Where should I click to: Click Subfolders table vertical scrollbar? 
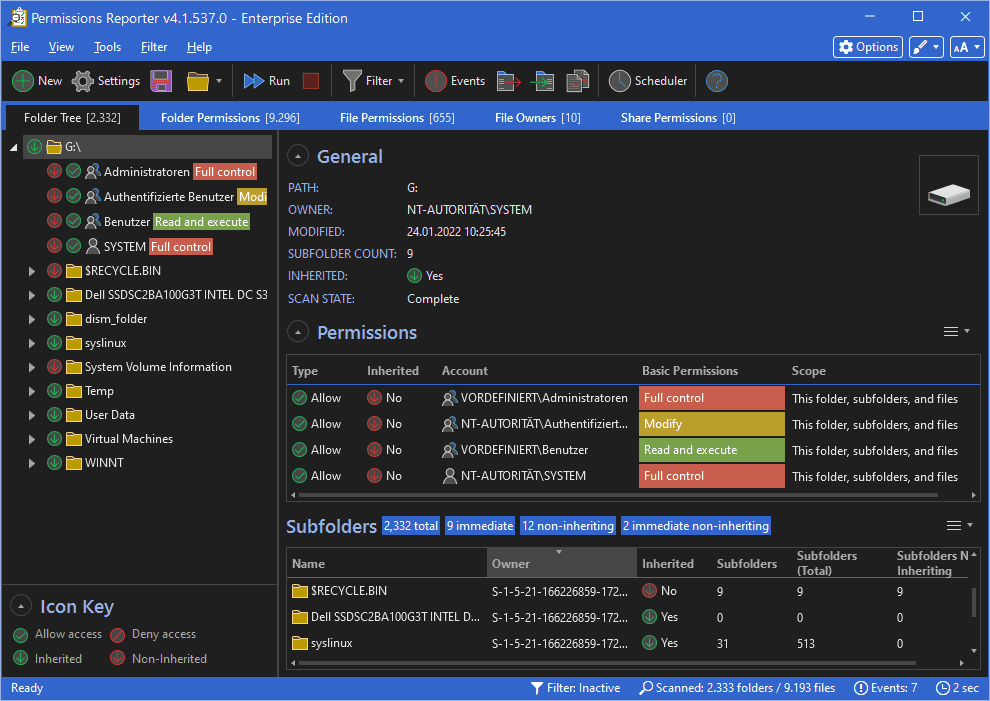tap(974, 600)
